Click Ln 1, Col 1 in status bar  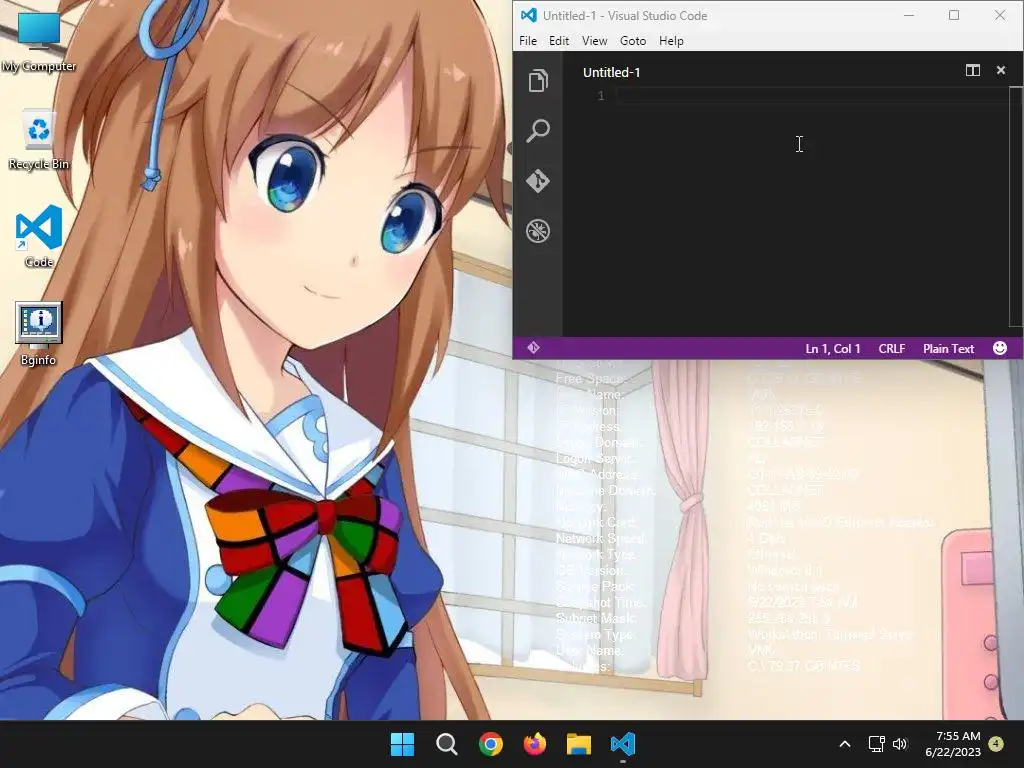tap(833, 349)
